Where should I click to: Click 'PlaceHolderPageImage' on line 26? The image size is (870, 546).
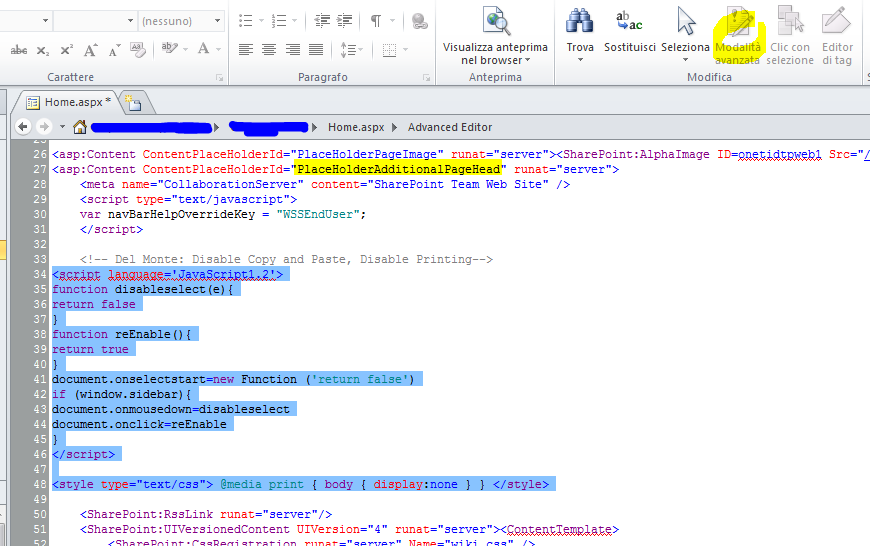[x=367, y=154]
